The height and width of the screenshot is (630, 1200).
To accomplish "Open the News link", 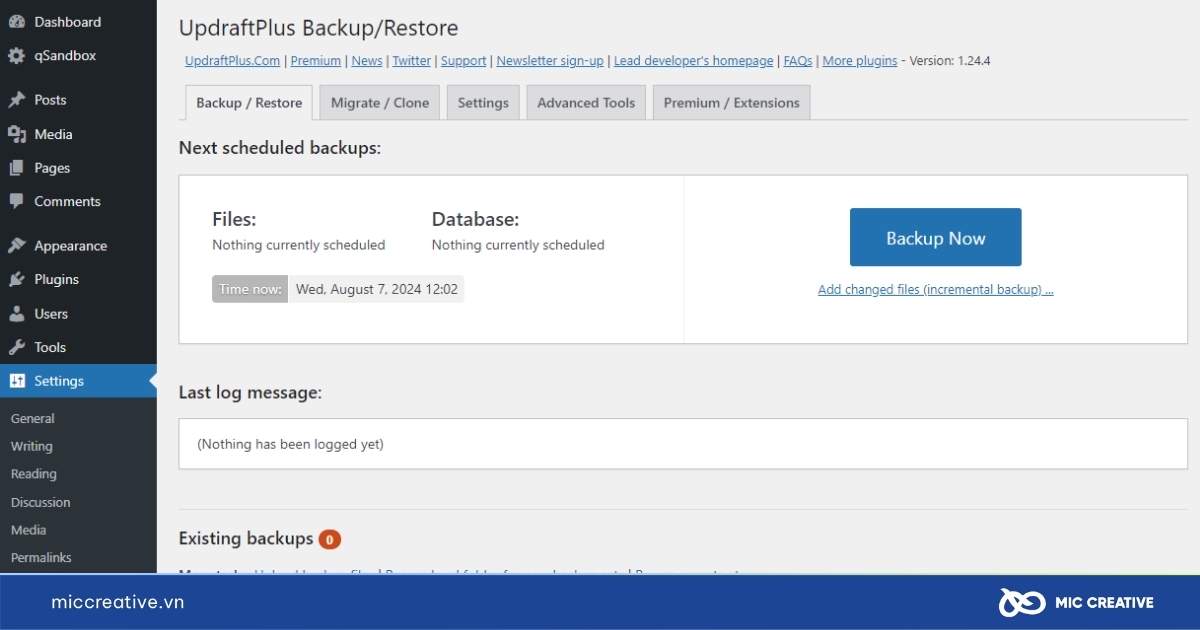I will [x=367, y=61].
